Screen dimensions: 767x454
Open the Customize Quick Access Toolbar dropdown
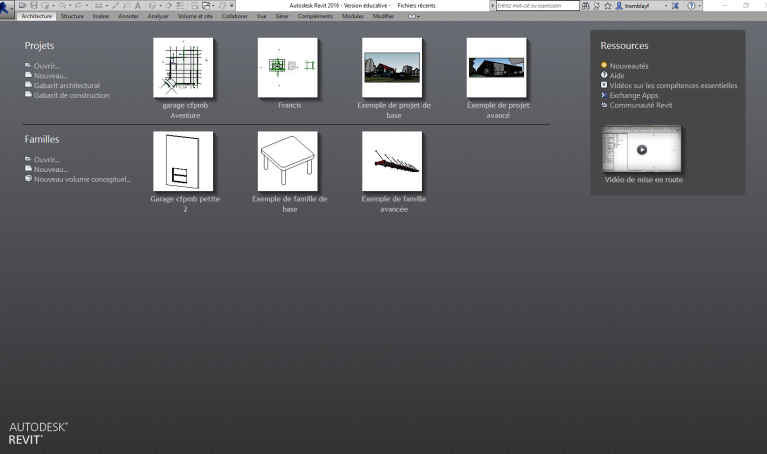pos(232,5)
